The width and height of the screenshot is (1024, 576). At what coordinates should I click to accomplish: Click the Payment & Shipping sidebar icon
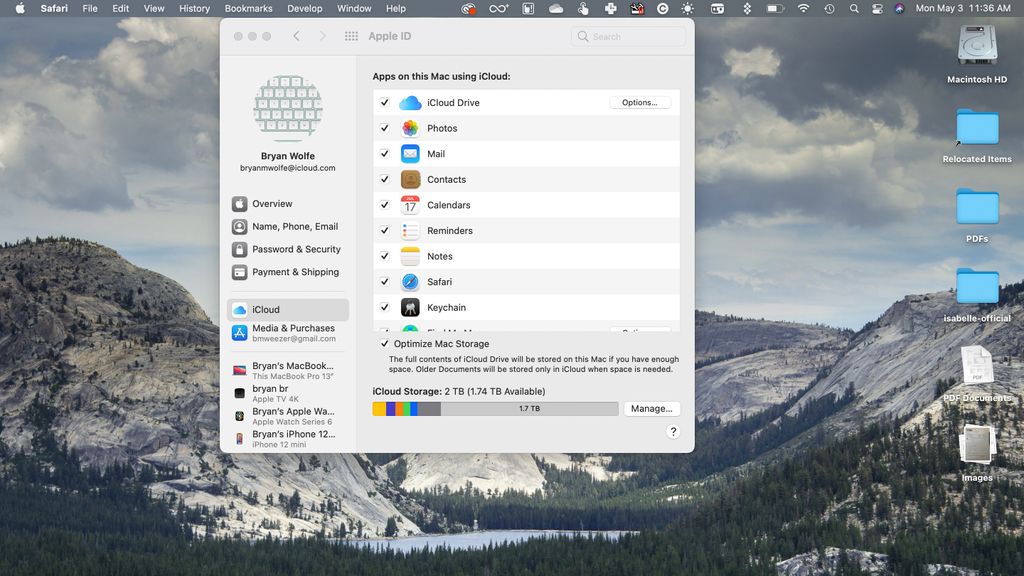239,272
